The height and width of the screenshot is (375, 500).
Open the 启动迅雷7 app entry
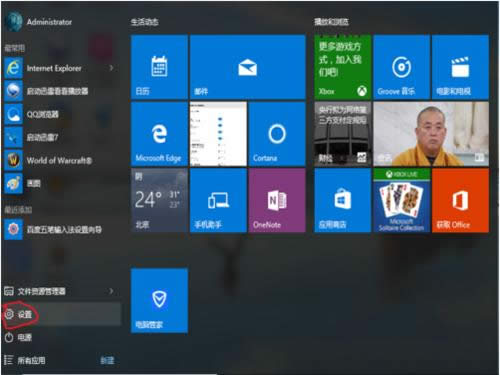pyautogui.click(x=62, y=137)
